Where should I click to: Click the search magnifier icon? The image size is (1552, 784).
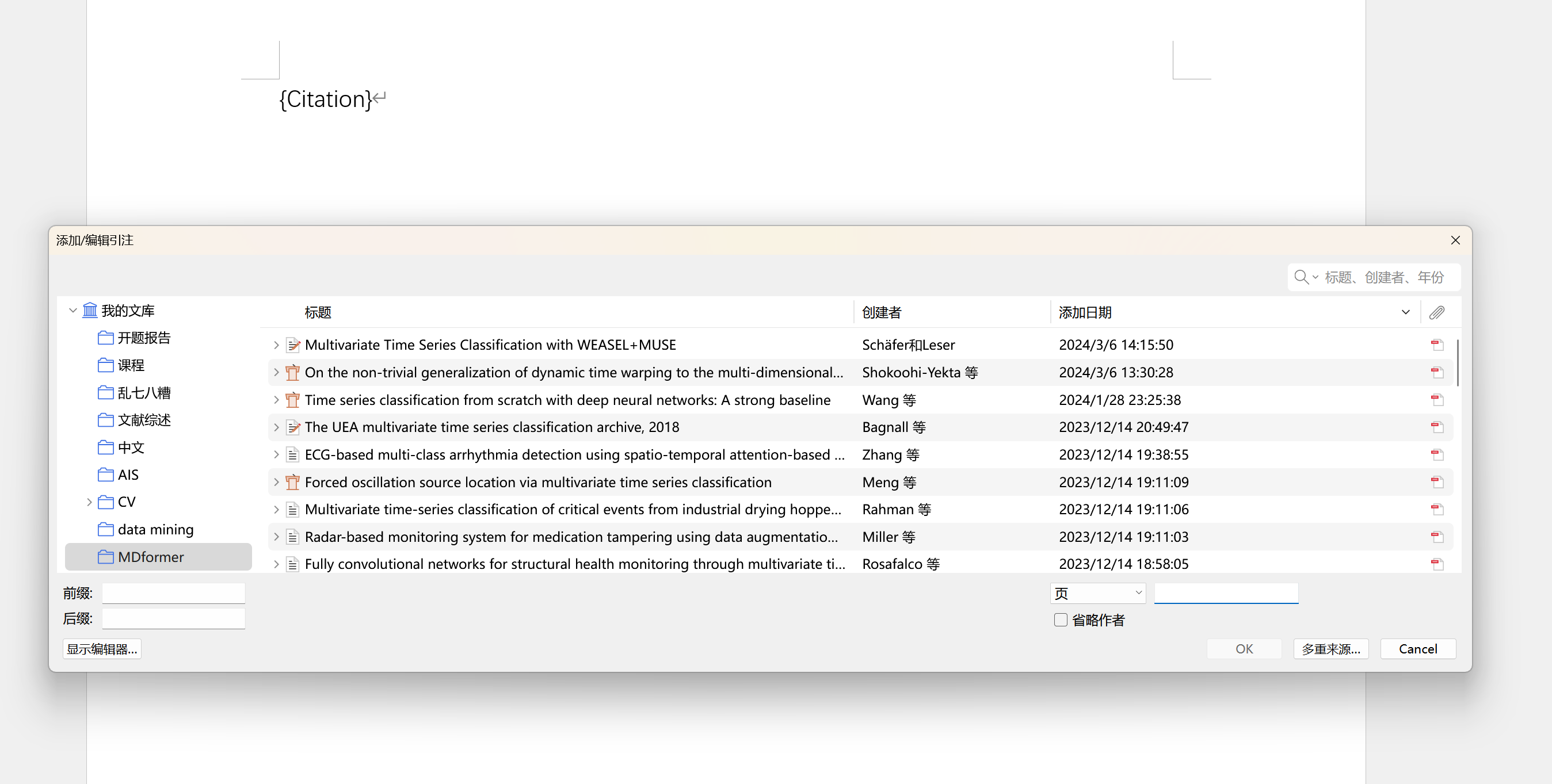(1301, 277)
